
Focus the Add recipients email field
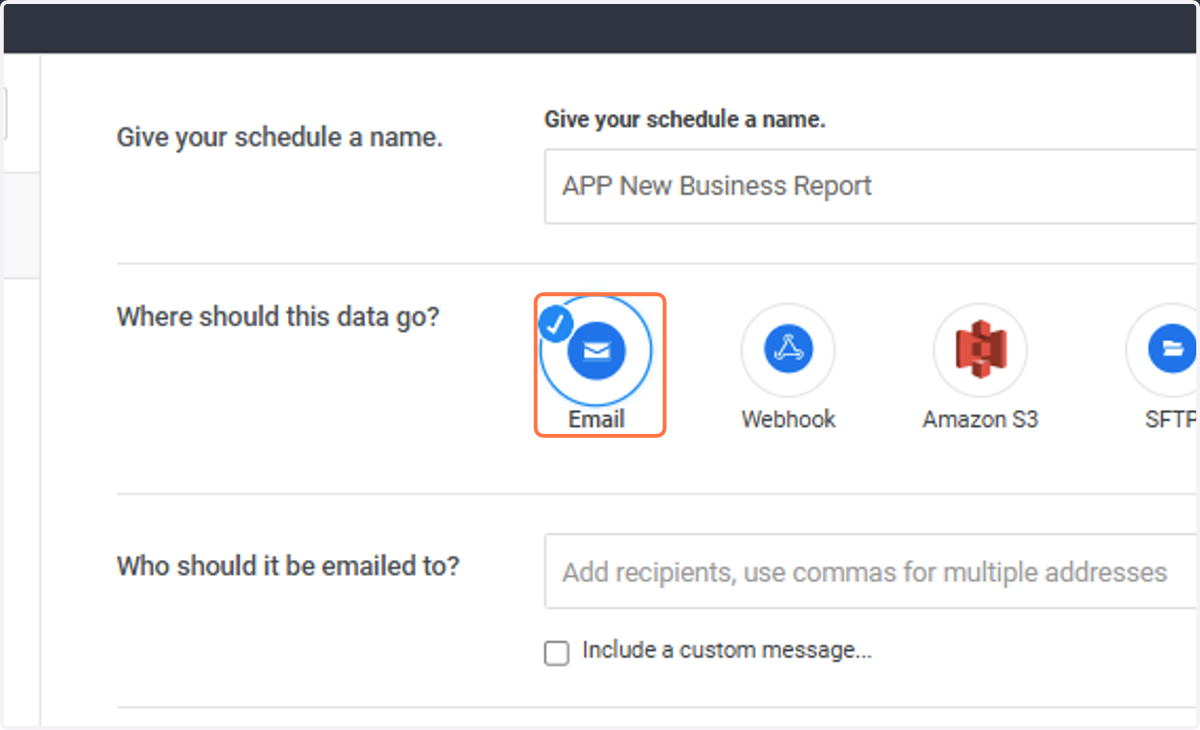pyautogui.click(x=871, y=571)
